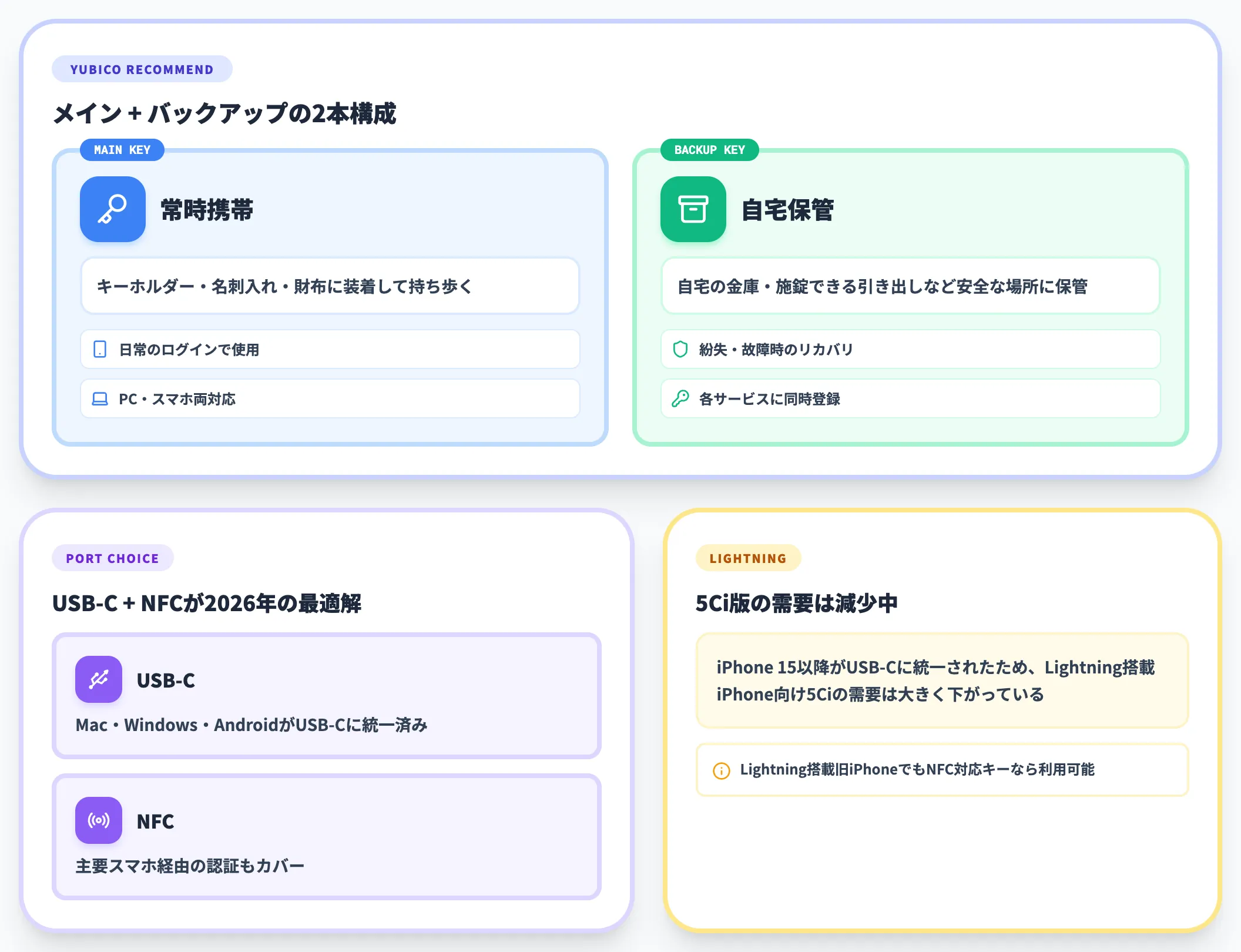Click the green key icon next to 各サービスに同時登録
The image size is (1241, 952).
click(x=680, y=398)
